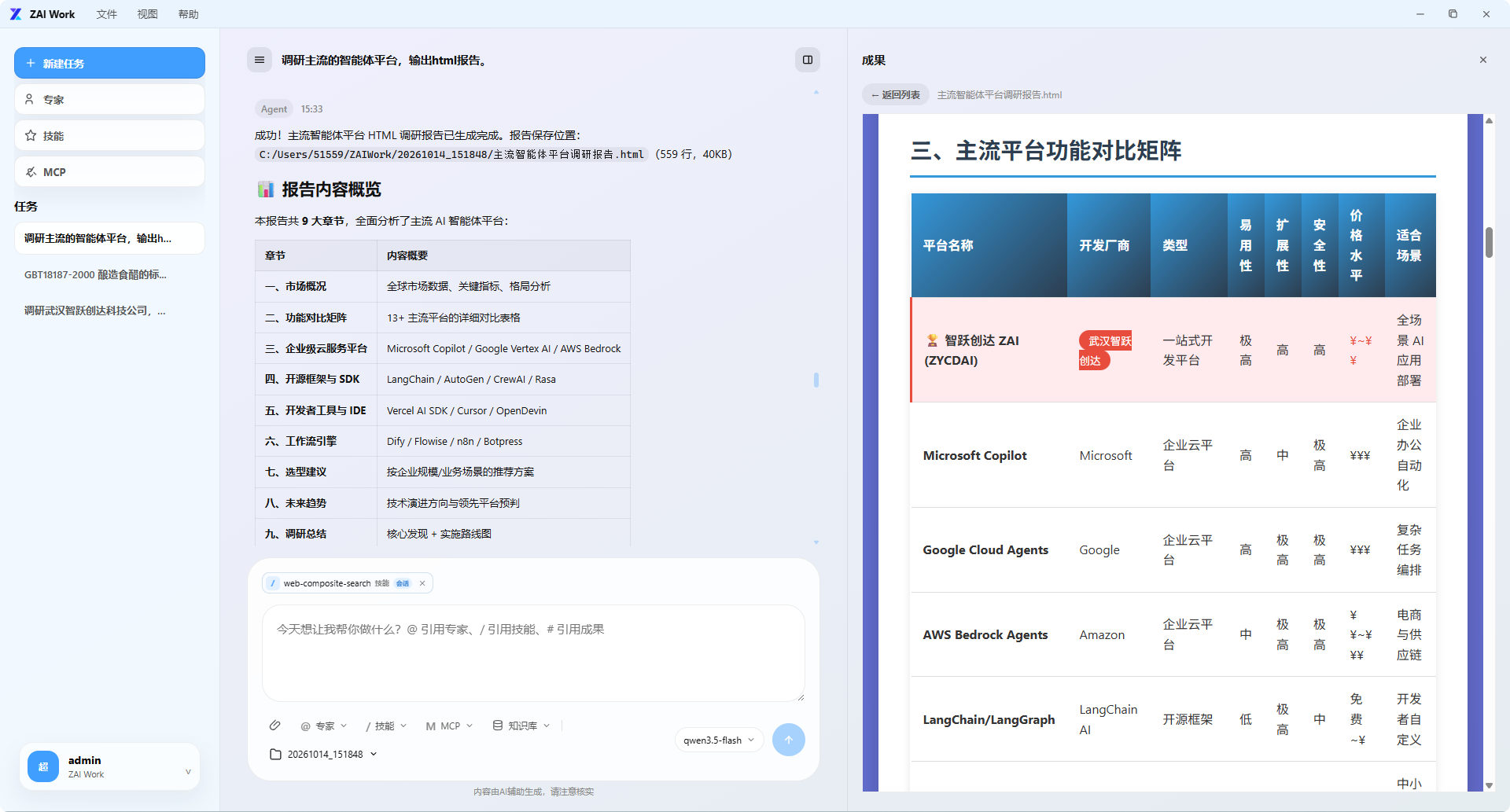Click the report file path code text
This screenshot has height=812, width=1510.
click(x=451, y=154)
